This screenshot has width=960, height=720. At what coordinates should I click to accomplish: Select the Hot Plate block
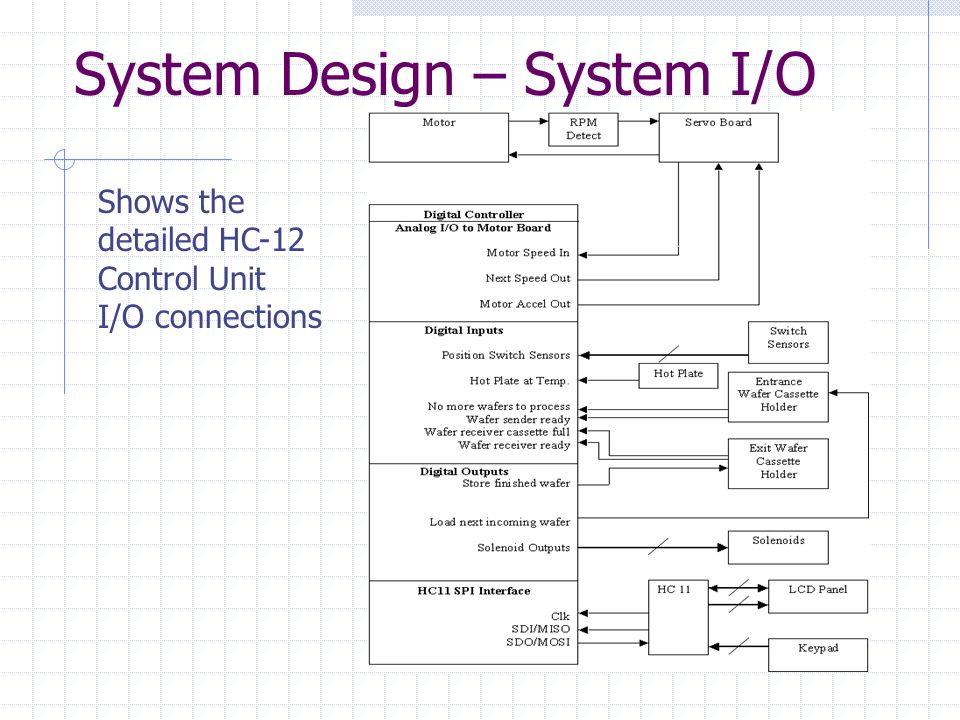678,376
